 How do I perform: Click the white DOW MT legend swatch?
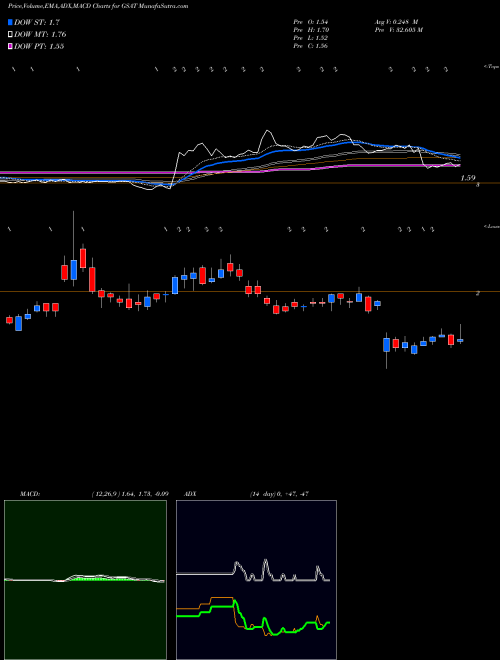click(x=10, y=35)
